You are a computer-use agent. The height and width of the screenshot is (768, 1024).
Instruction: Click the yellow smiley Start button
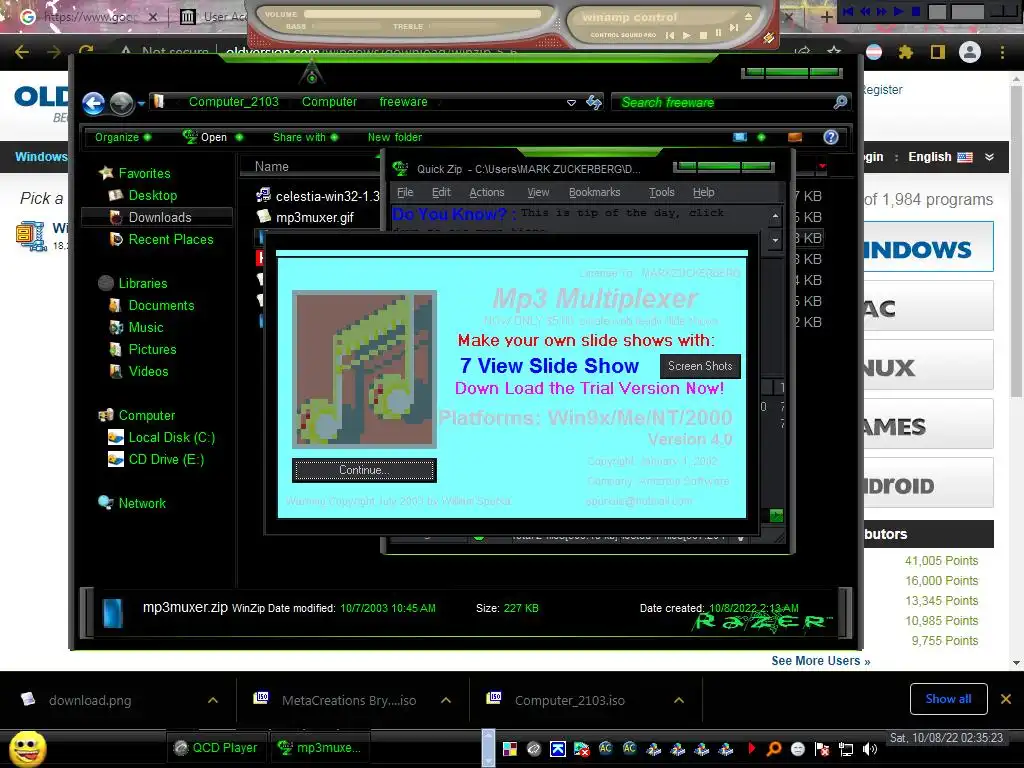point(27,748)
